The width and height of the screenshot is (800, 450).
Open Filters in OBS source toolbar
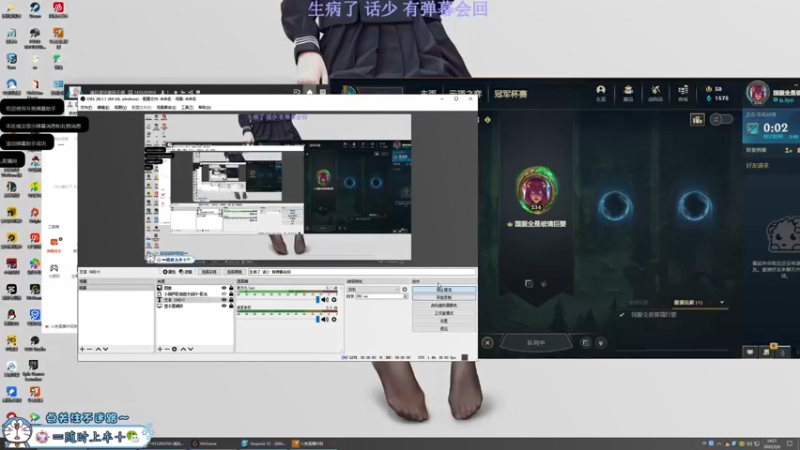coord(186,272)
